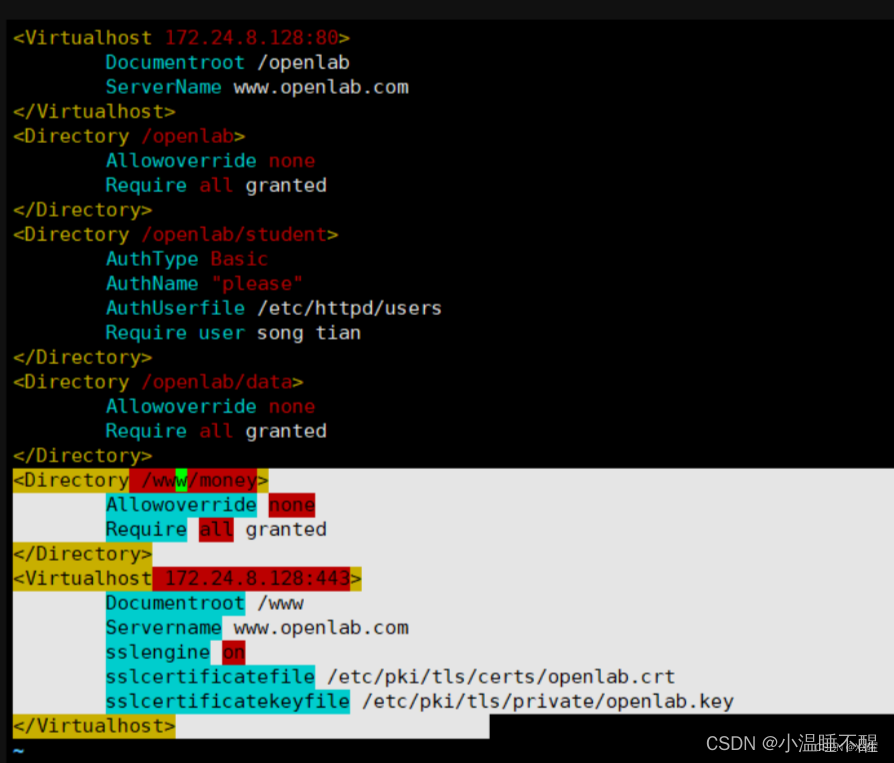Click the tilde on the bottom line
Image resolution: width=894 pixels, height=763 pixels.
tap(16, 748)
